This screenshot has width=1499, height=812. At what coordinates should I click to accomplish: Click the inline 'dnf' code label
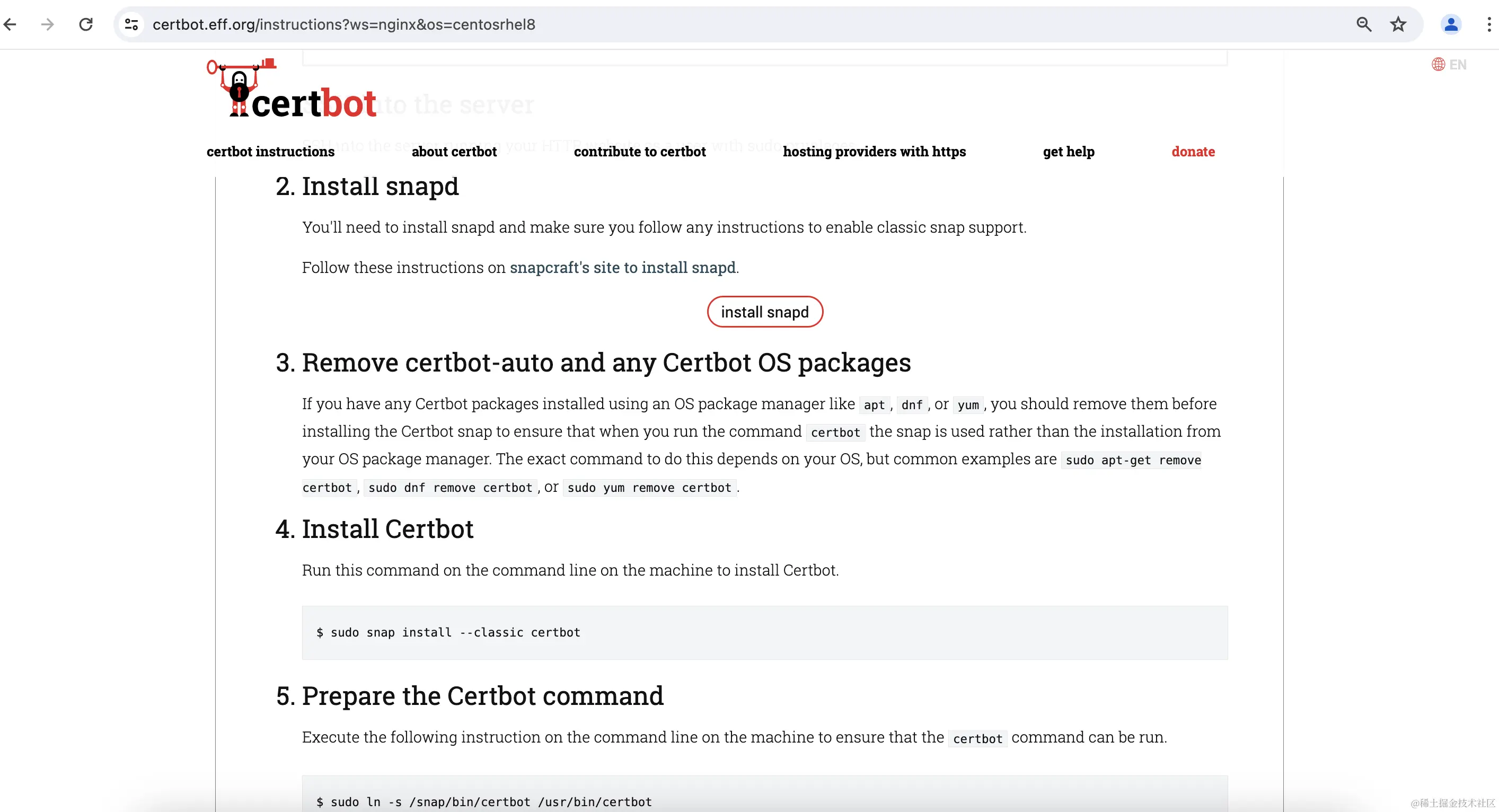(x=912, y=405)
